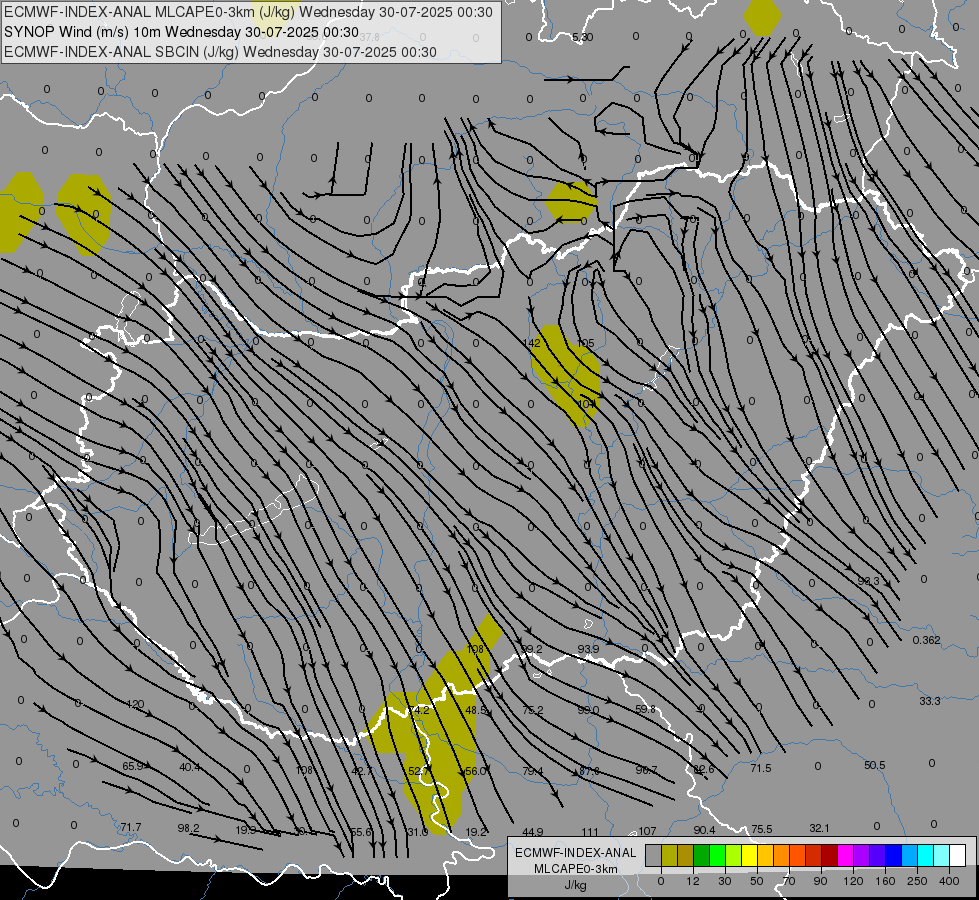Image resolution: width=979 pixels, height=900 pixels.
Task: Select the map value 40.4
Action: coord(190,767)
